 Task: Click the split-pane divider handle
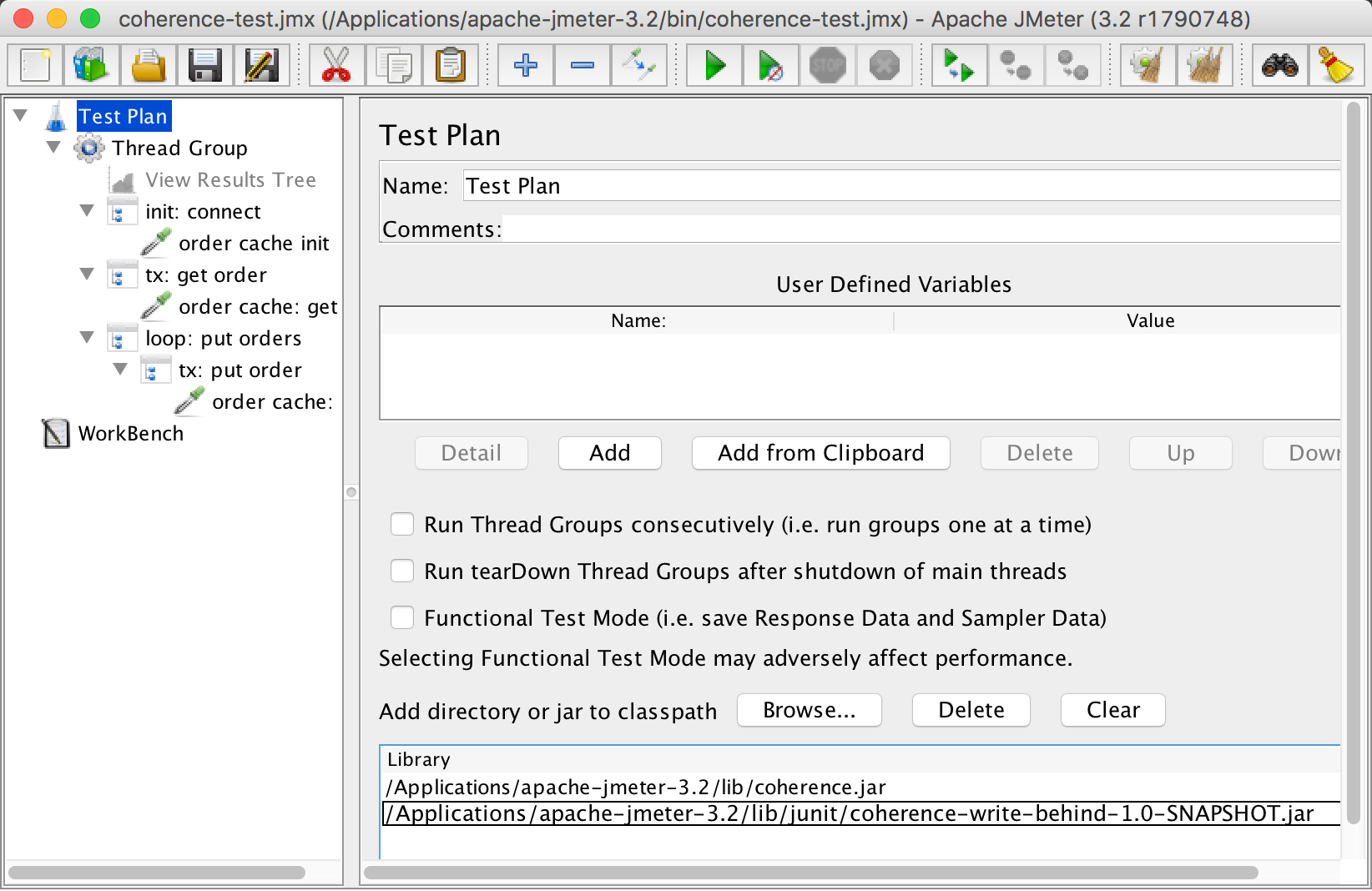tap(351, 492)
